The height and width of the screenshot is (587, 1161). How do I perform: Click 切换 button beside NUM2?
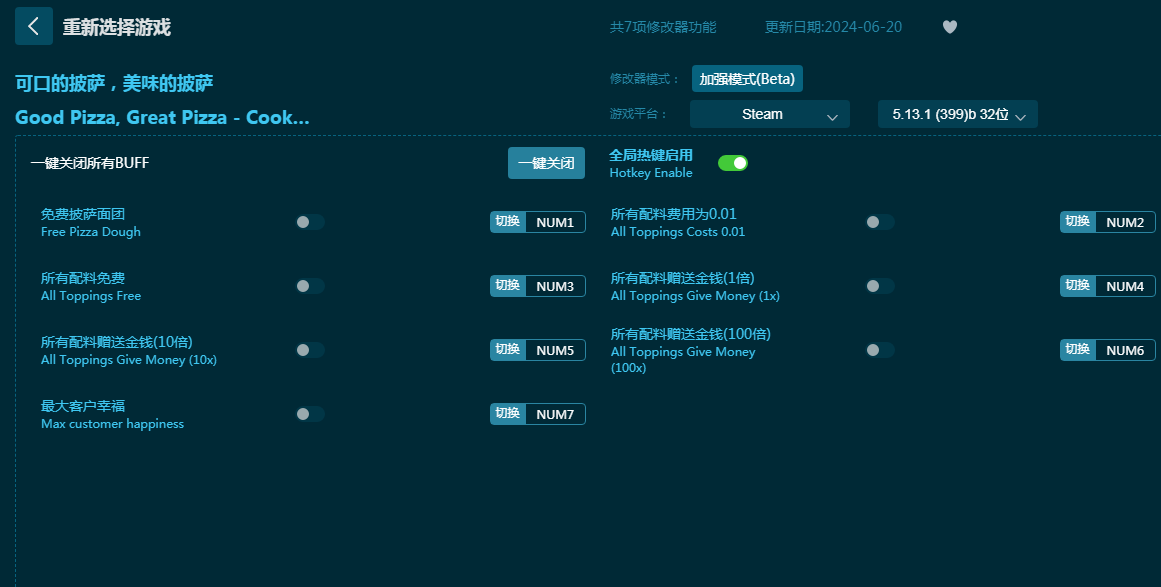[1078, 222]
